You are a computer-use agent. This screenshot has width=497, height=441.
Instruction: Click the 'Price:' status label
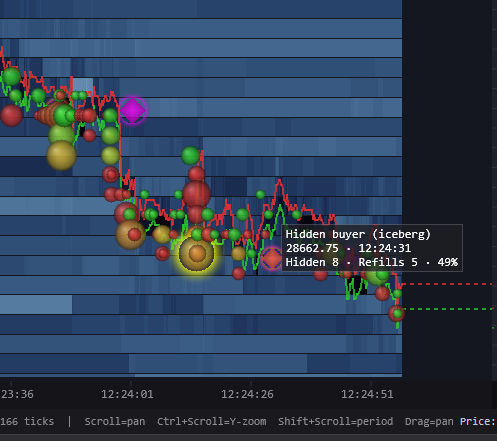click(478, 421)
